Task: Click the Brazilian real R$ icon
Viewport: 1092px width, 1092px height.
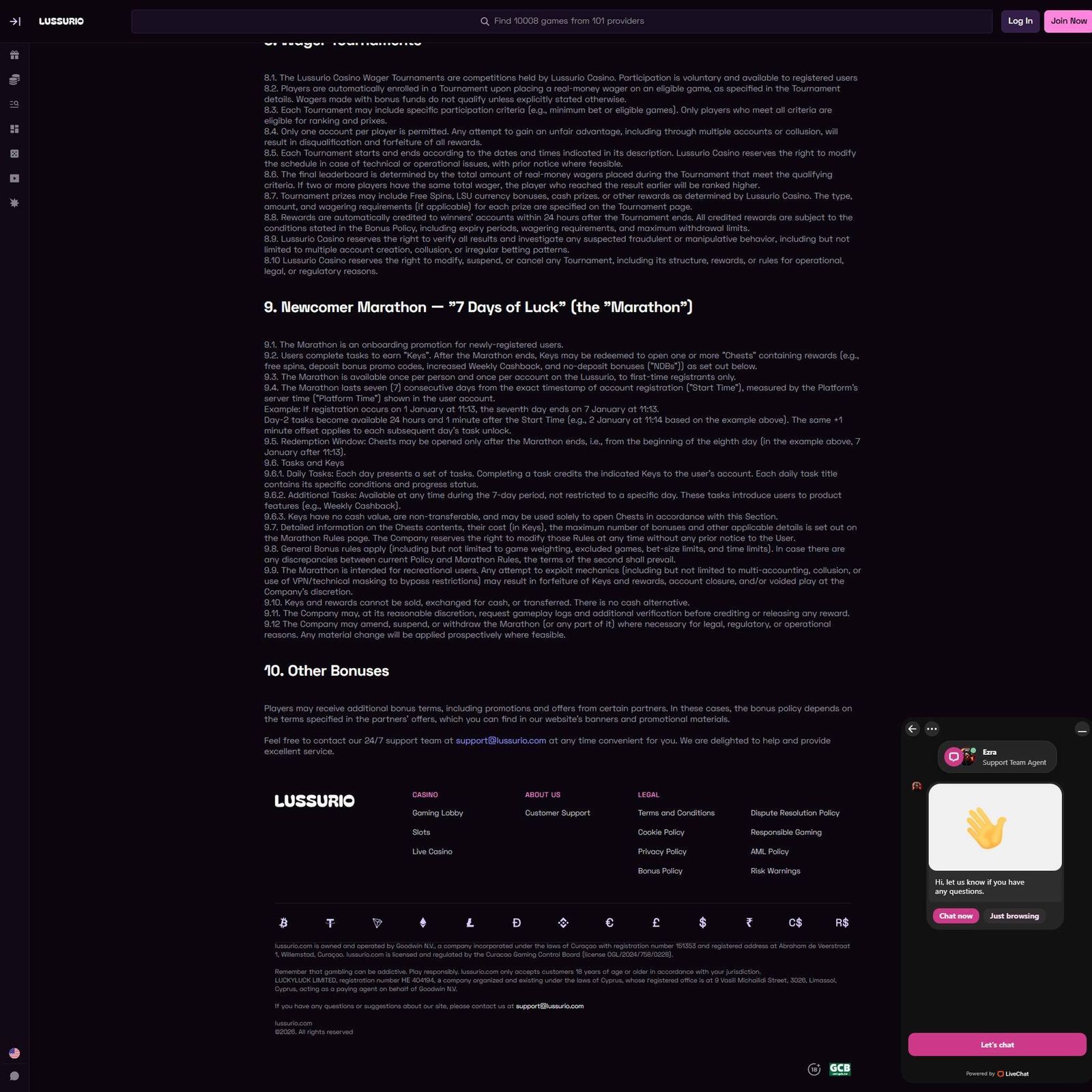Action: coord(842,923)
